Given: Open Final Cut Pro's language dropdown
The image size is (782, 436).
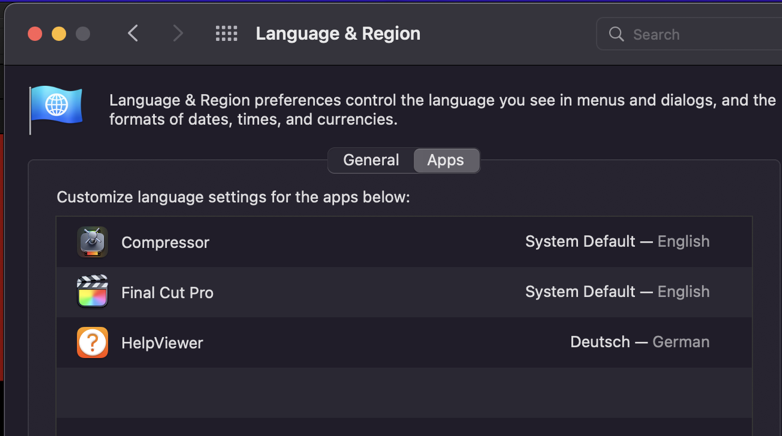Looking at the screenshot, I should point(617,292).
